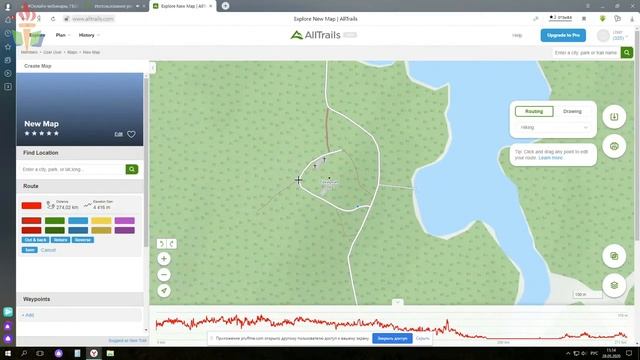This screenshot has width=640, height=360.
Task: Open a new browser tab
Action: (225, 6)
